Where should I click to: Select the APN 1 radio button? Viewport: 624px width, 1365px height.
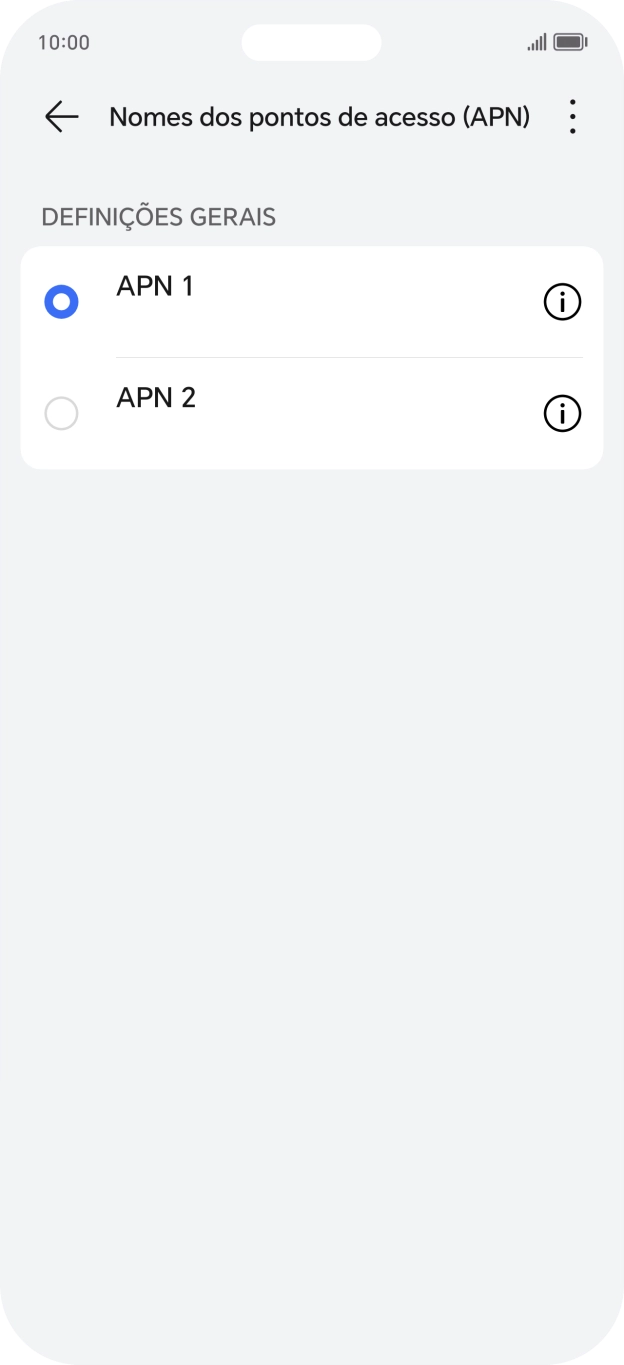(x=61, y=301)
